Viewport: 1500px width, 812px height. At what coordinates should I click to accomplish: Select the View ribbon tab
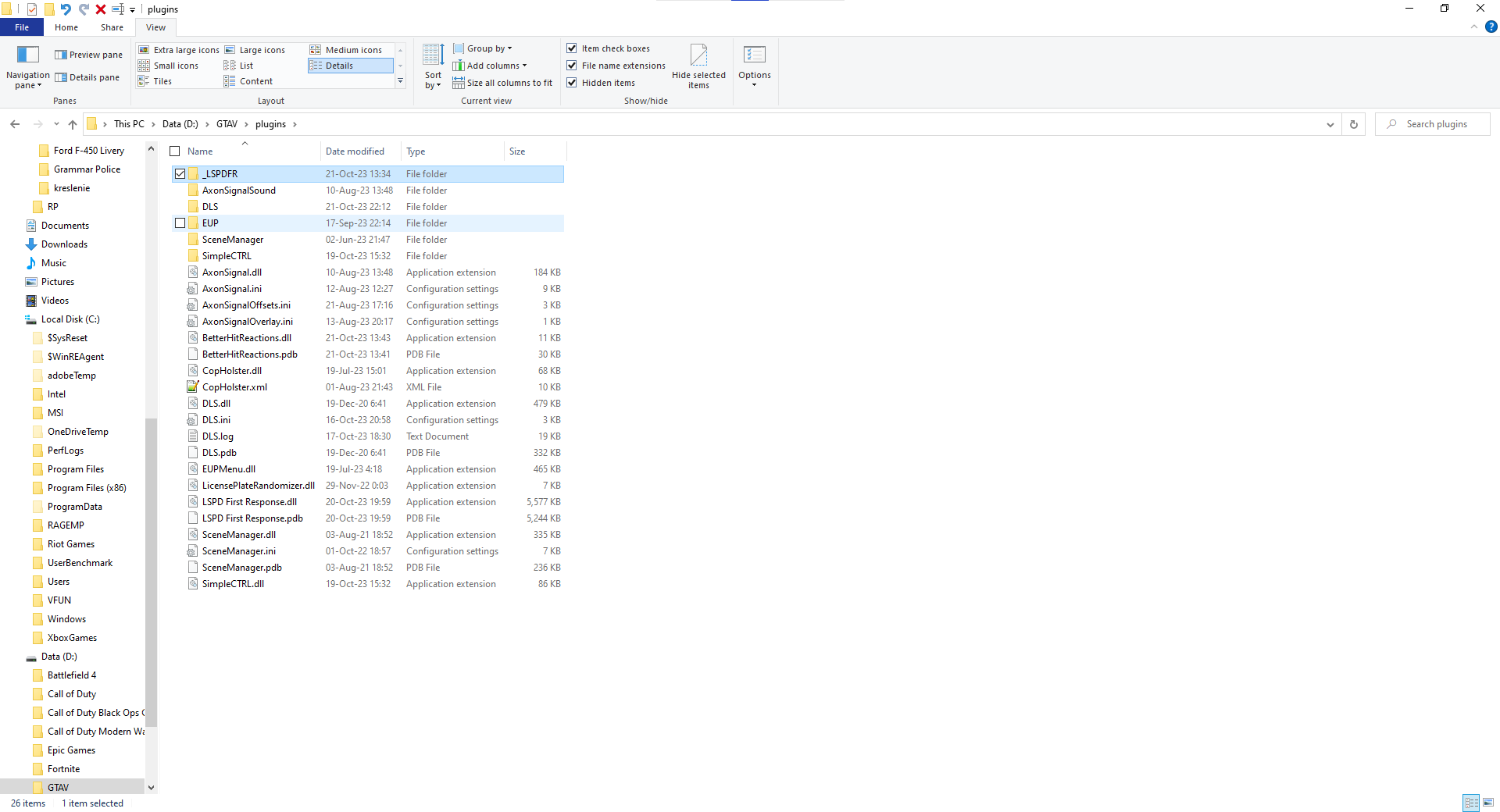tap(155, 27)
